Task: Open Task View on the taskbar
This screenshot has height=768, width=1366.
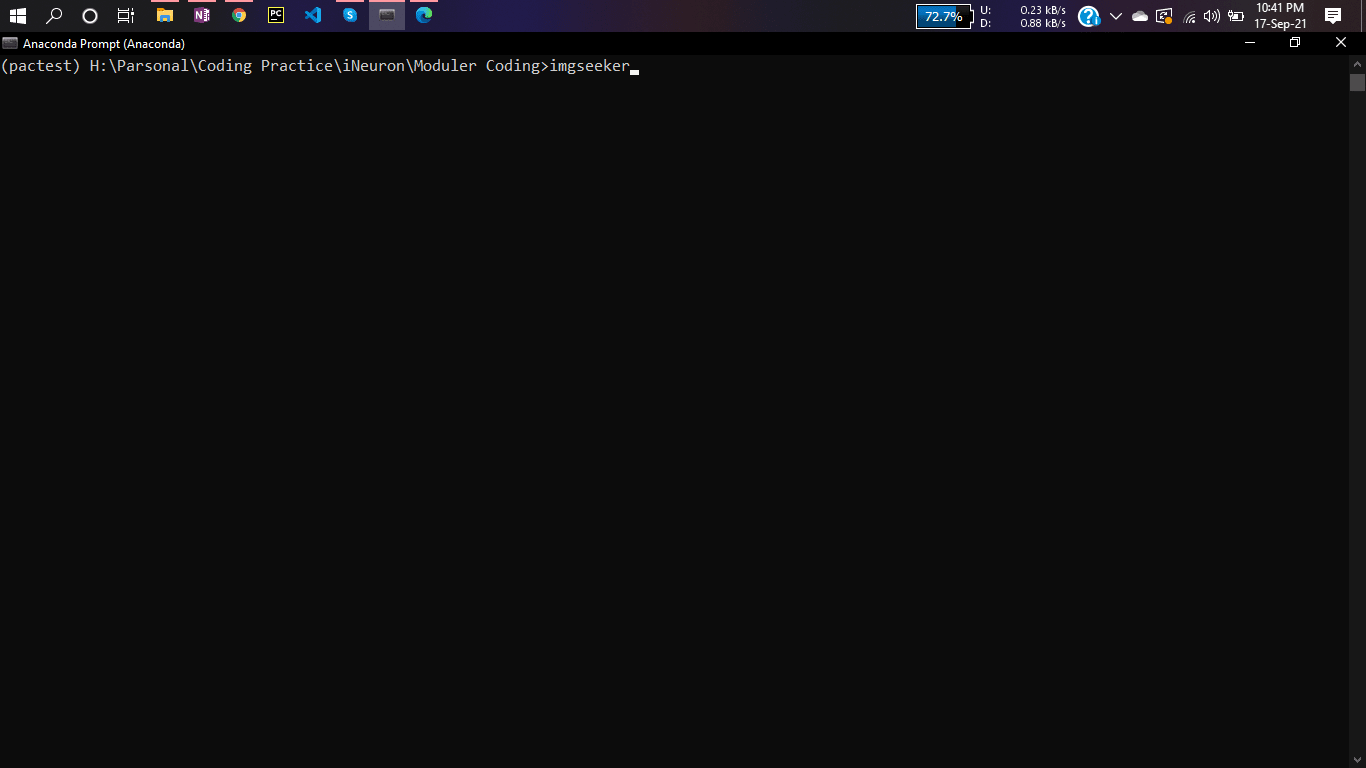Action: [x=126, y=16]
